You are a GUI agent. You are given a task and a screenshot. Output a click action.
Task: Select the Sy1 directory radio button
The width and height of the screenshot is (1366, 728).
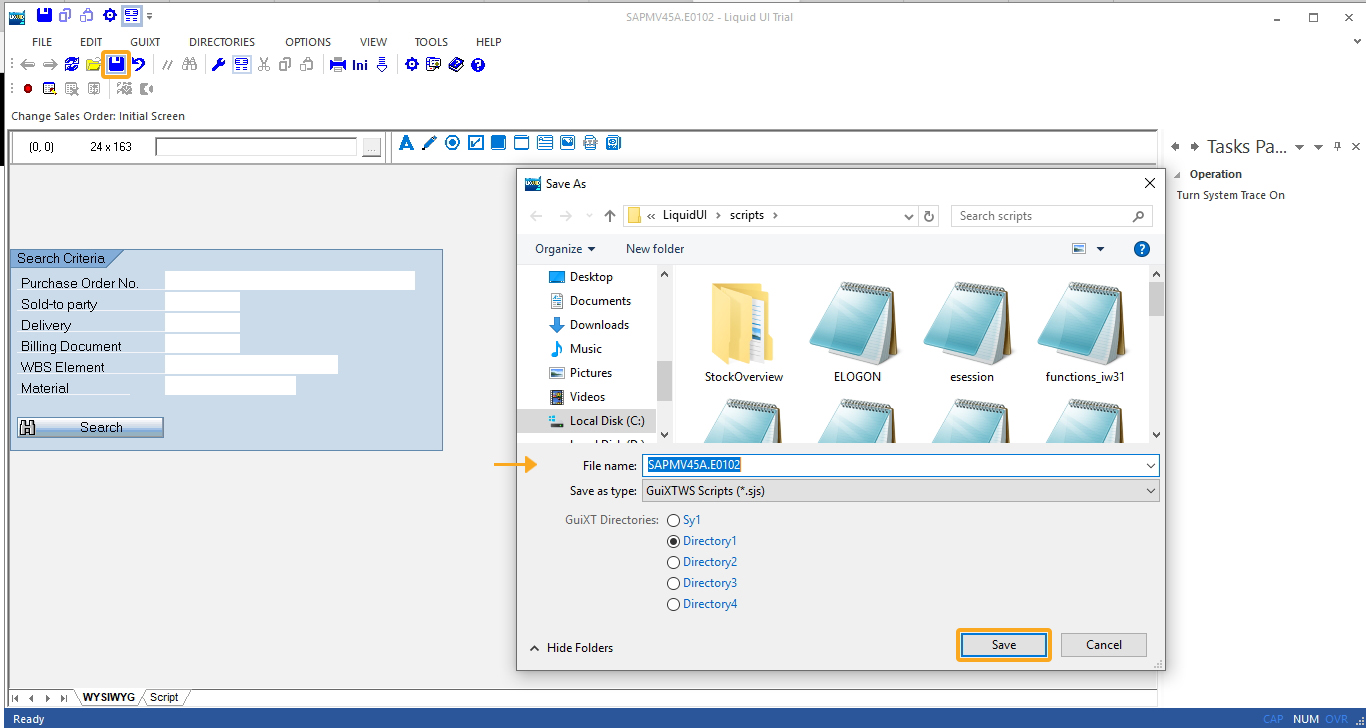[674, 520]
